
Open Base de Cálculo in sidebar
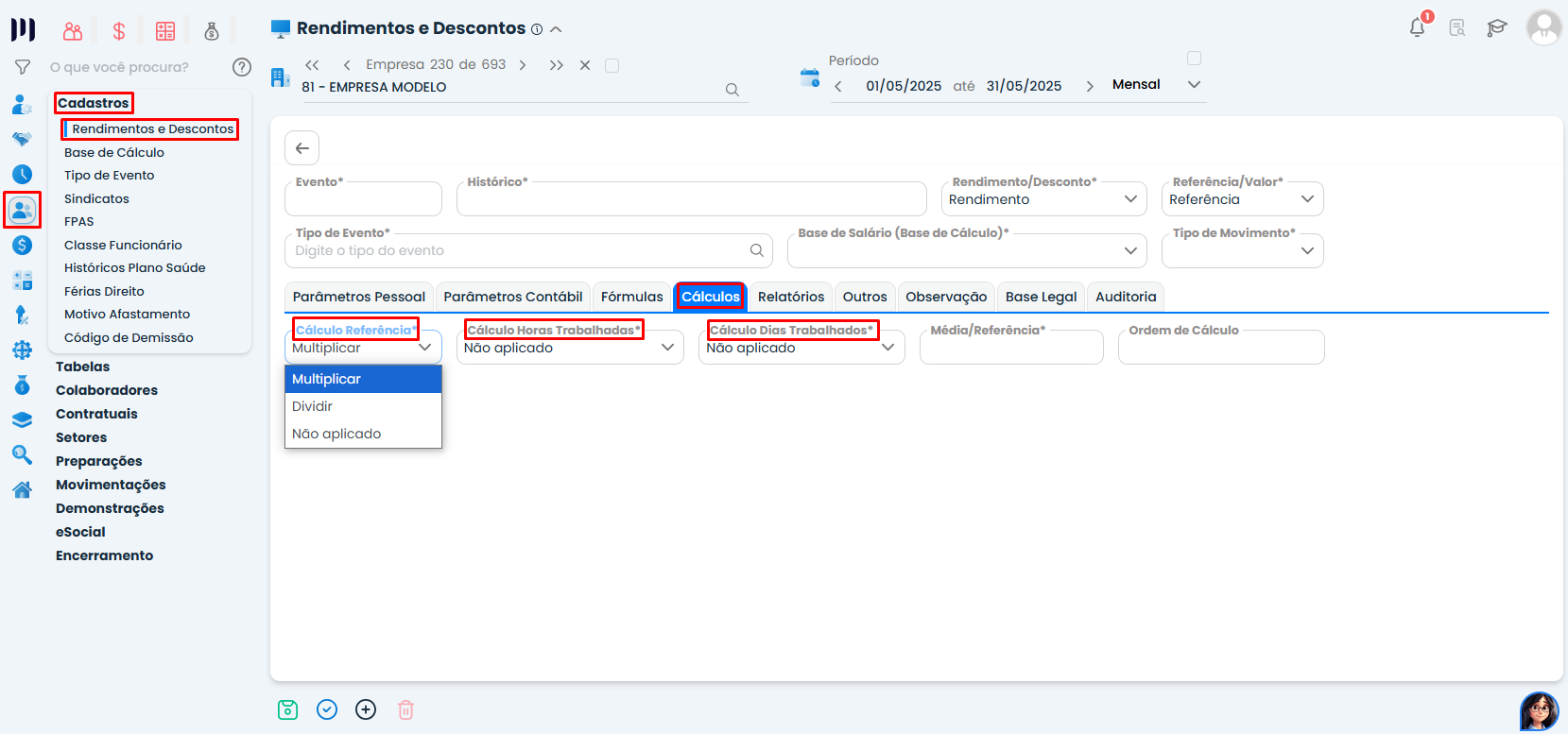(x=114, y=152)
